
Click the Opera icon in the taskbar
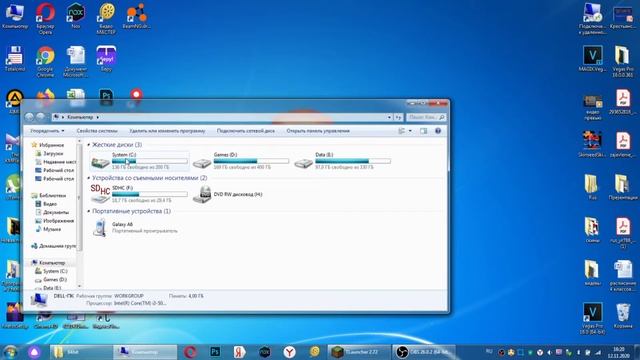coord(190,352)
